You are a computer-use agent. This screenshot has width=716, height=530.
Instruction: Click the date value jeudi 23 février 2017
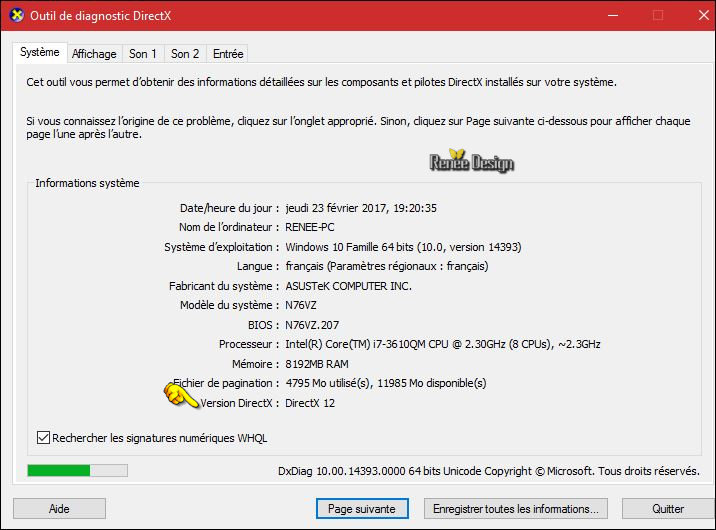[x=361, y=208]
